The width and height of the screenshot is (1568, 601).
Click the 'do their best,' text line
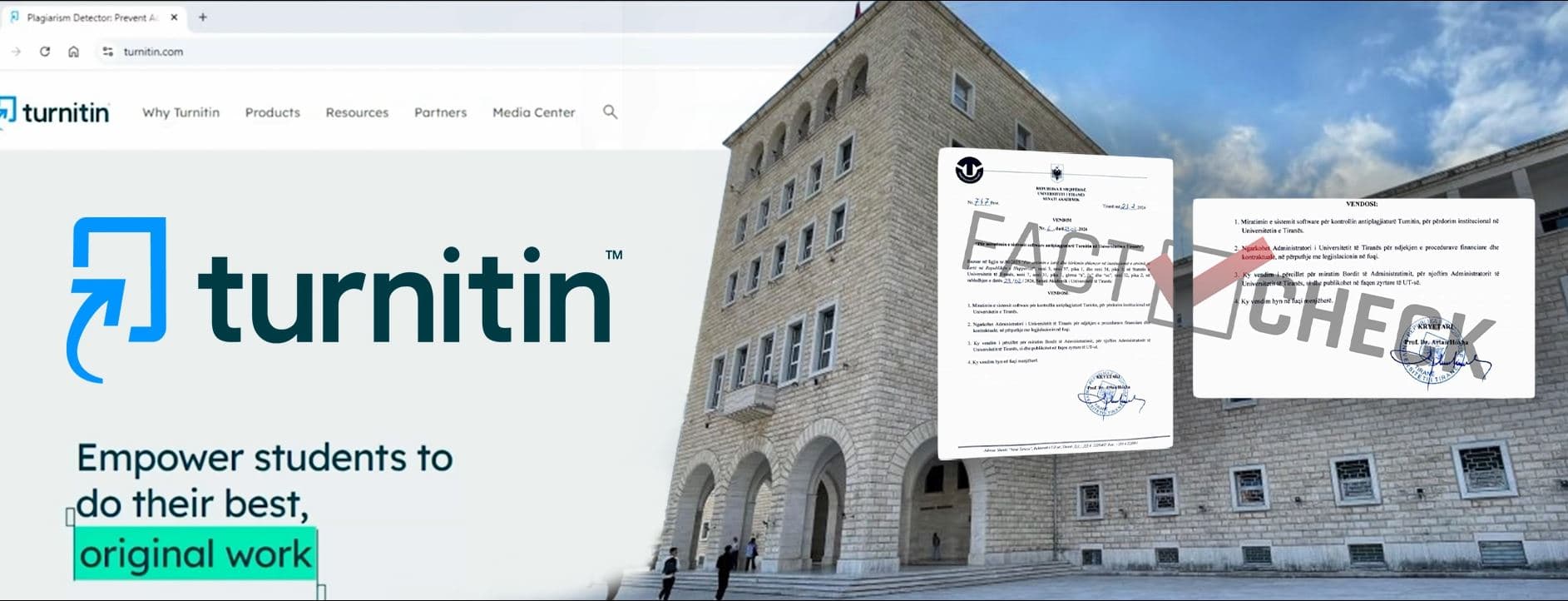pyautogui.click(x=193, y=504)
